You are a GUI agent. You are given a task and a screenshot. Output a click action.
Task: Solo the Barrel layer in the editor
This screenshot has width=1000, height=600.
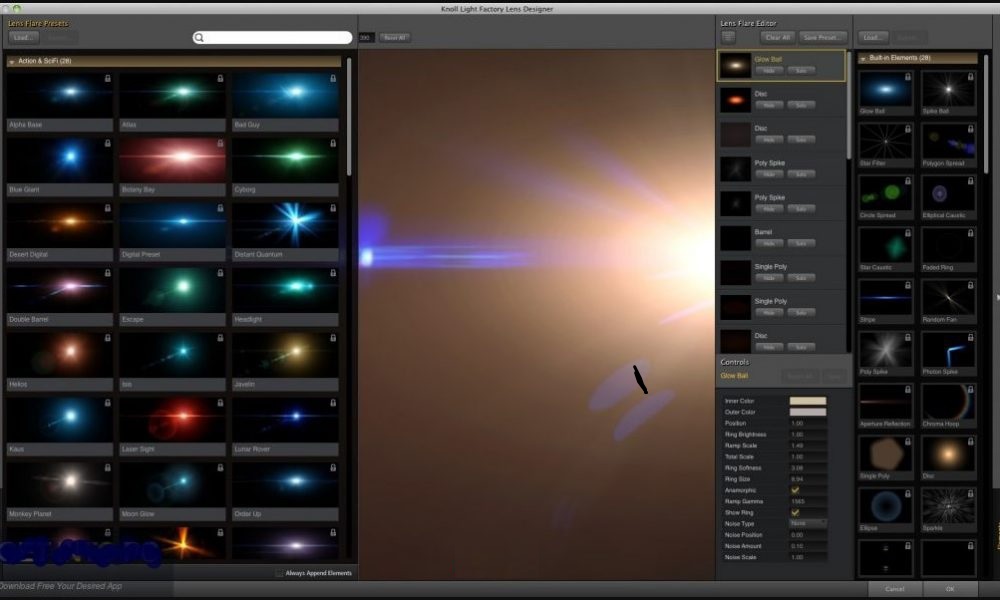tap(801, 243)
